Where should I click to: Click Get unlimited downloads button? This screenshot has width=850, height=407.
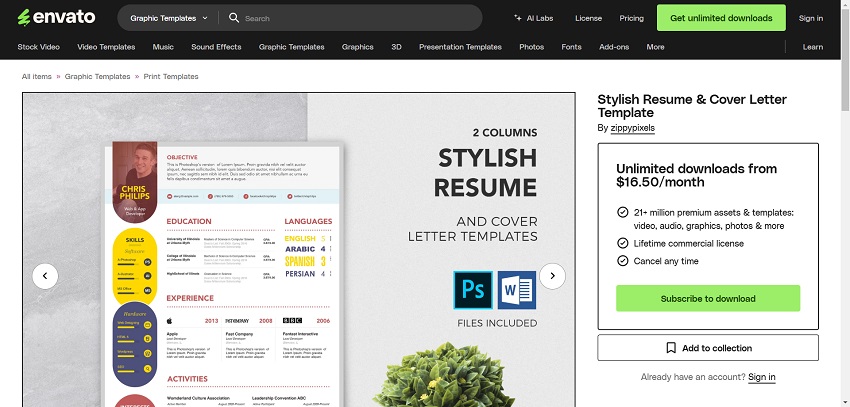click(x=721, y=18)
